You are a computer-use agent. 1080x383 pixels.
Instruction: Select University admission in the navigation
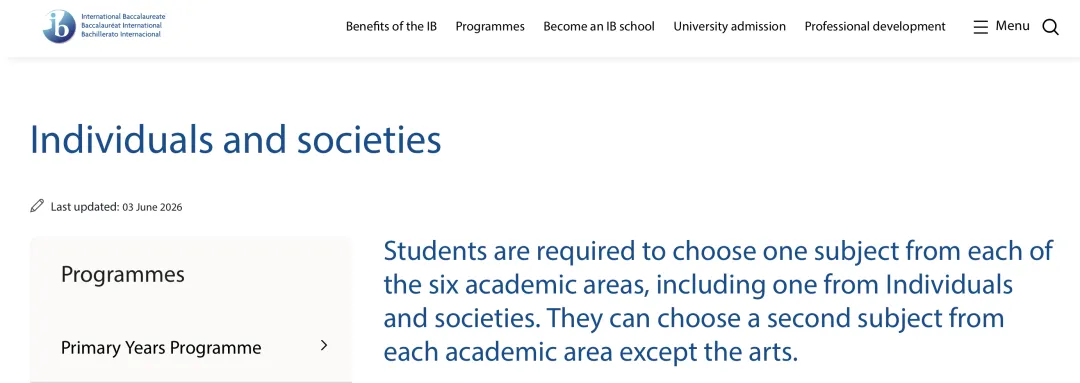(x=729, y=26)
